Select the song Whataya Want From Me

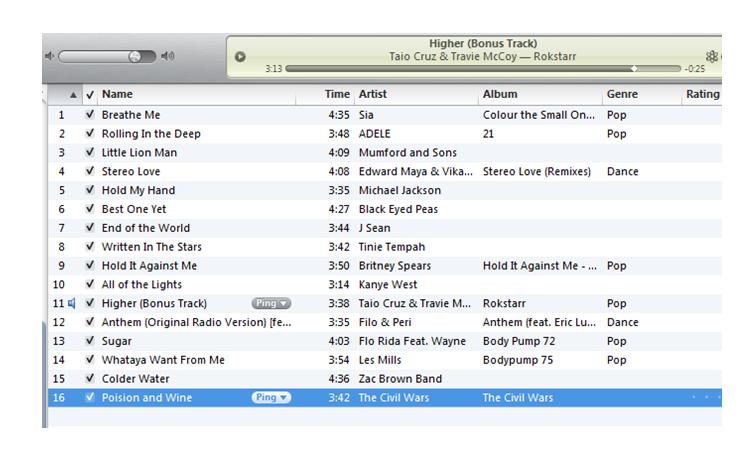(163, 360)
